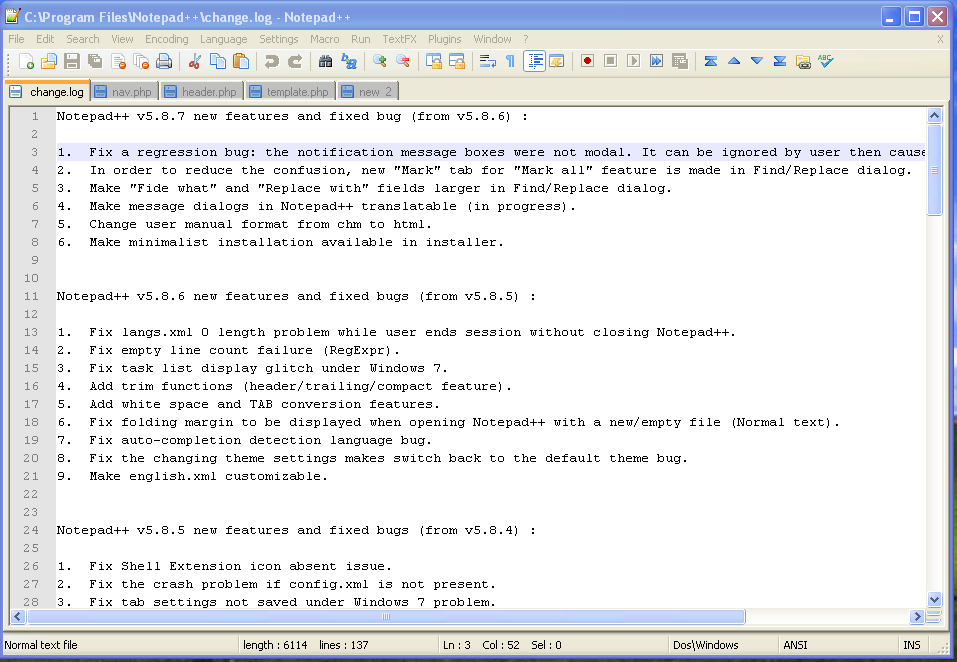Click the blue up triangle icon
The image size is (957, 662).
pos(734,61)
